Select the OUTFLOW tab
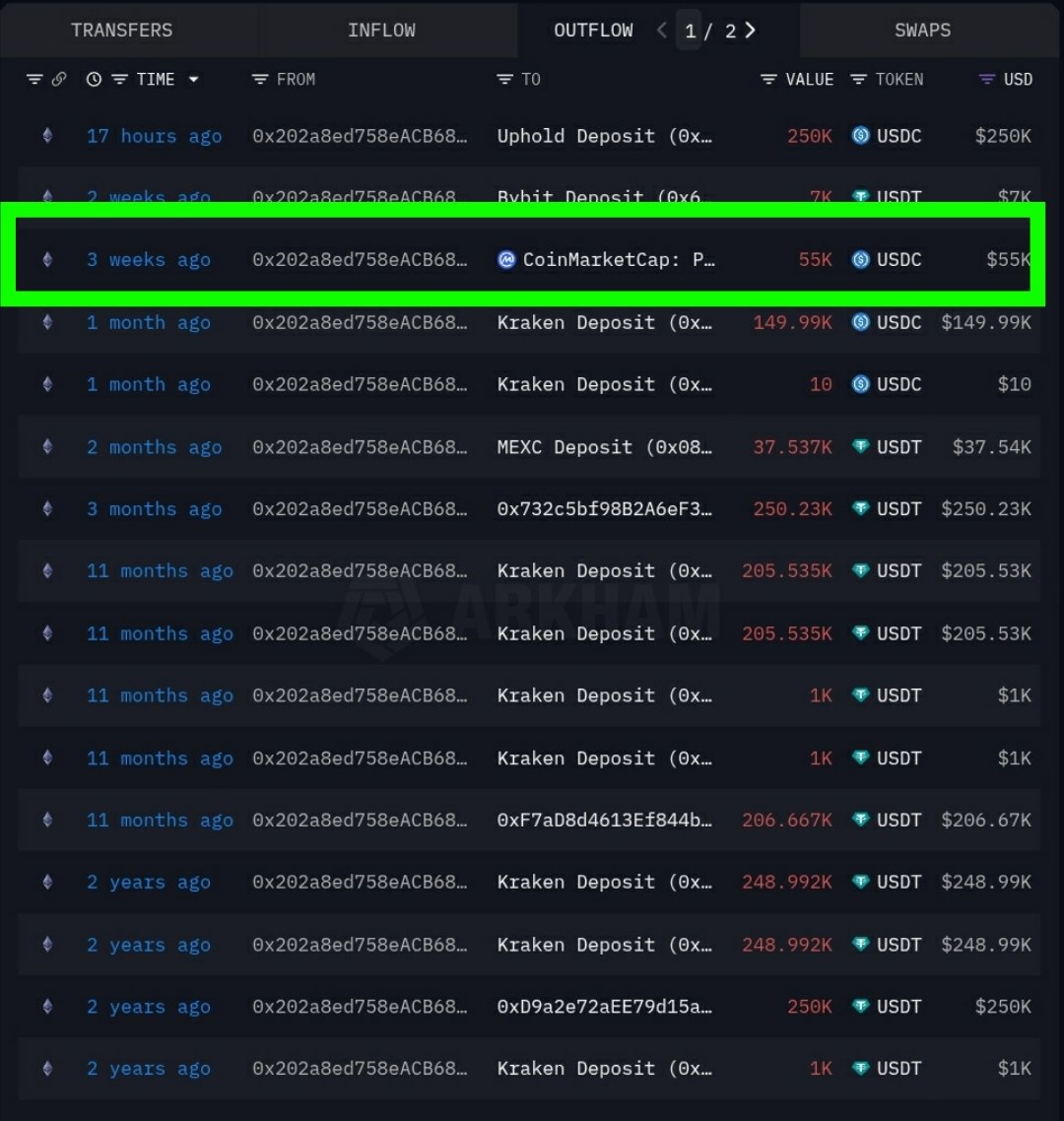 593,30
